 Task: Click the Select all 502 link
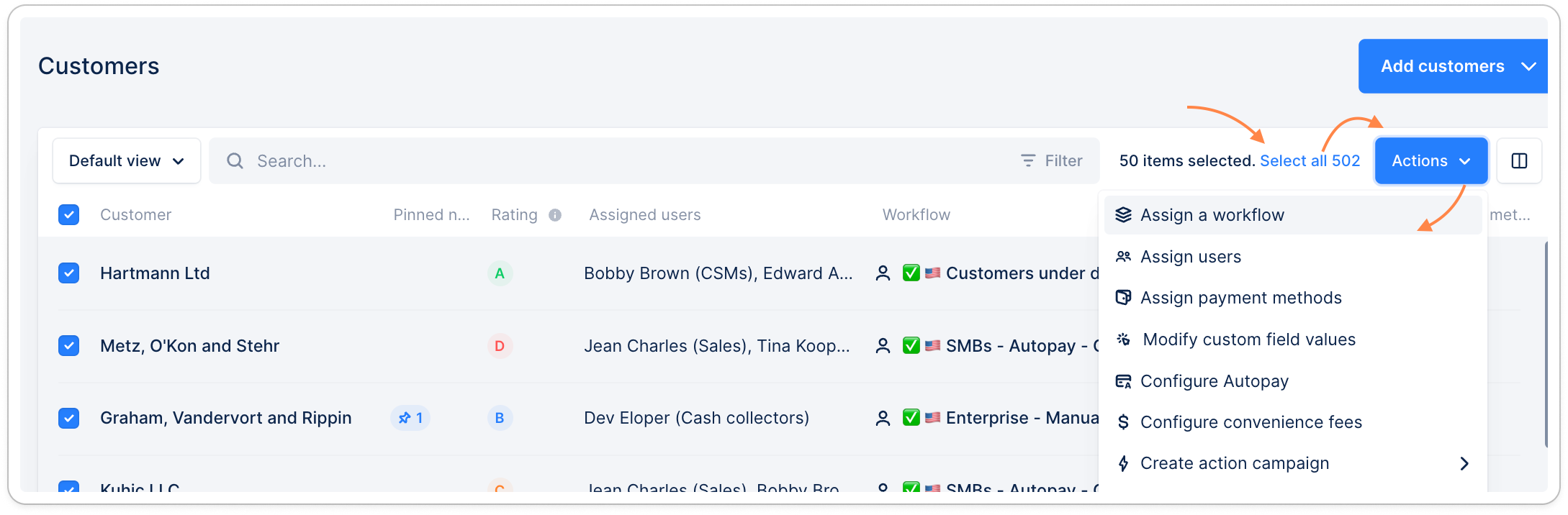[x=1310, y=161]
